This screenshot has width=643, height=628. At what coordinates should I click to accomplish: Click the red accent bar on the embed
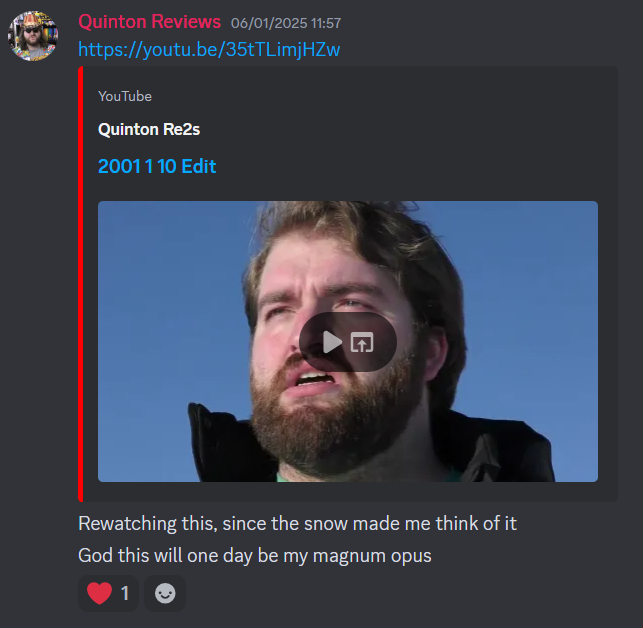(81, 284)
